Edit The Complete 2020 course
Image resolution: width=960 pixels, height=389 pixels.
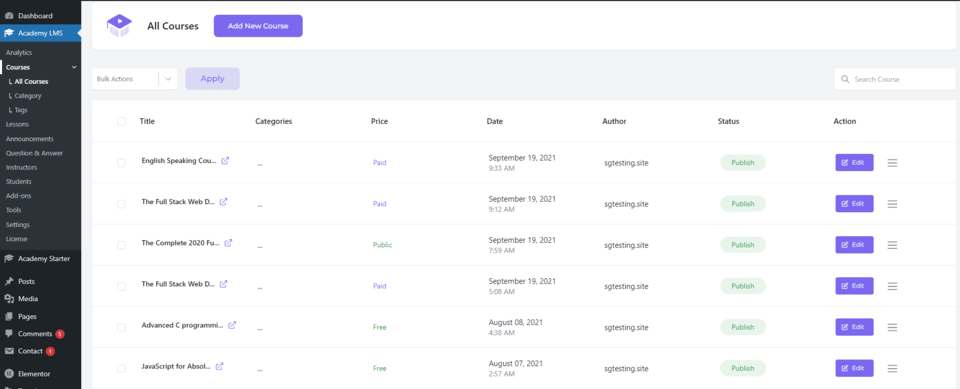pos(854,244)
